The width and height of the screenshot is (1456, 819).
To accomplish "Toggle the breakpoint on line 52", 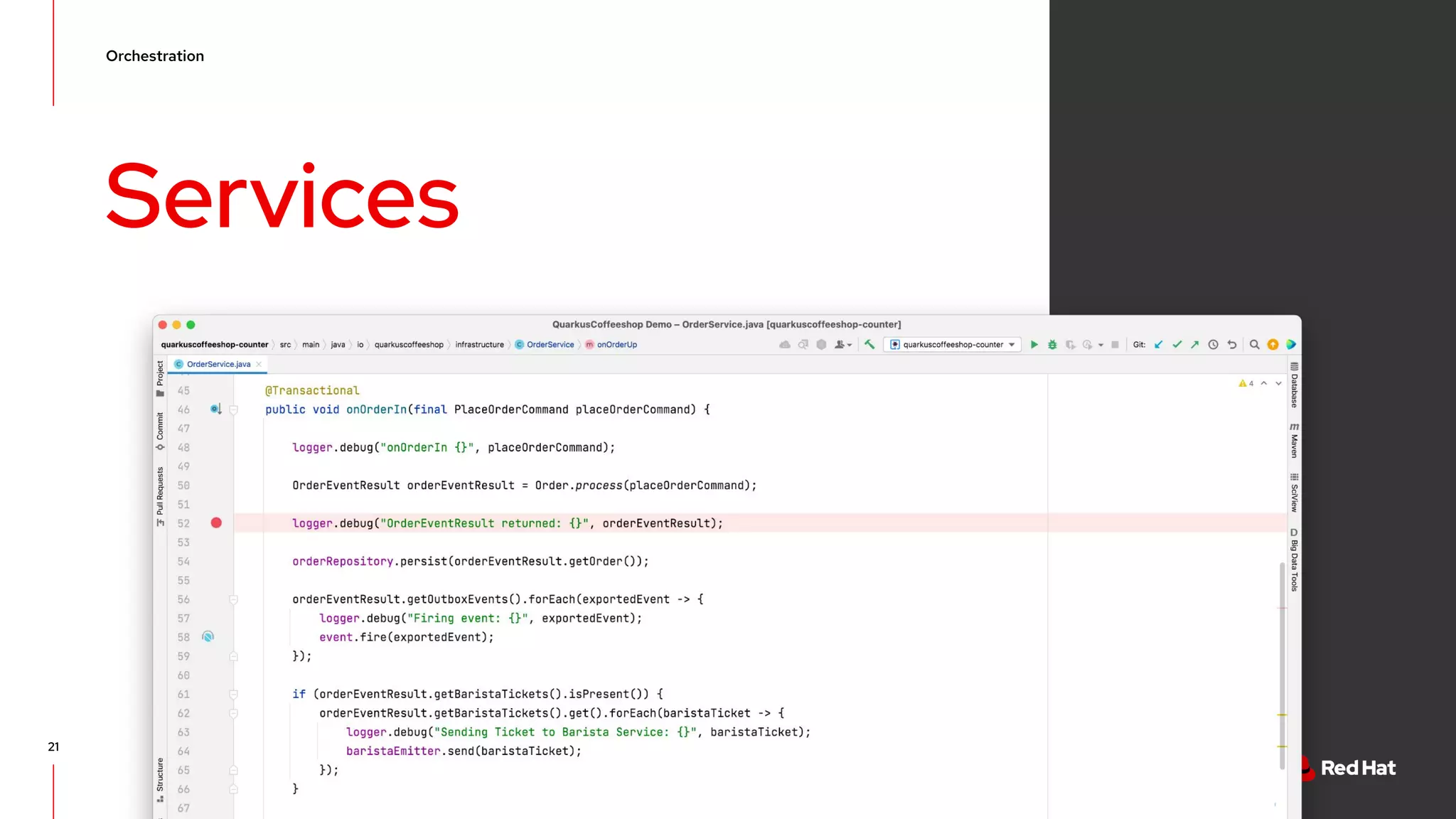I will tap(216, 523).
